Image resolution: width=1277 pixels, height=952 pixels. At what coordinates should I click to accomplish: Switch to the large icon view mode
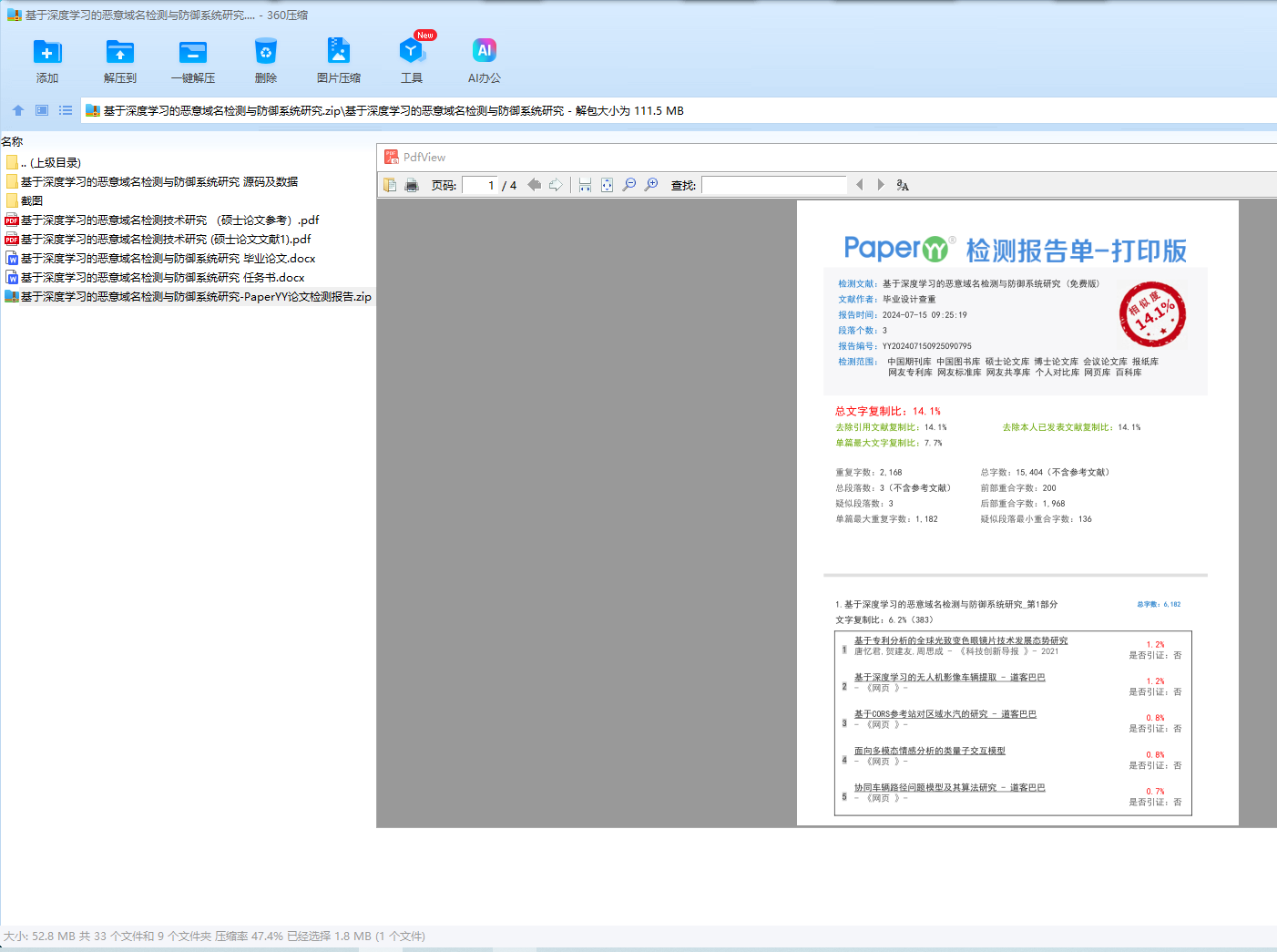tap(42, 110)
